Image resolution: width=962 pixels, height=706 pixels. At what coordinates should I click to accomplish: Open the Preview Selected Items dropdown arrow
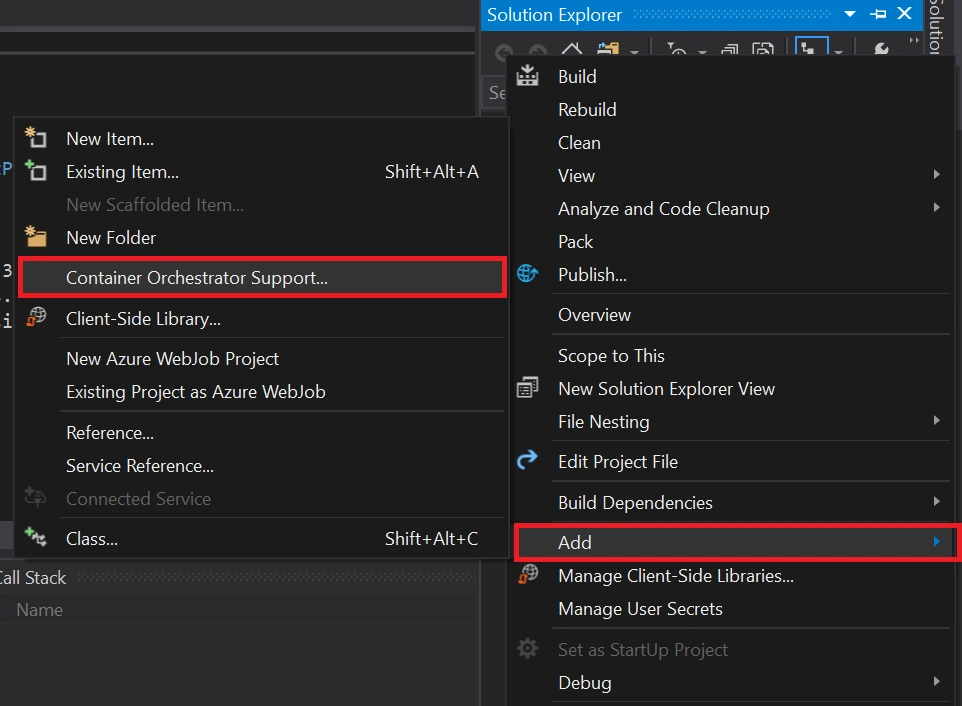(x=838, y=52)
